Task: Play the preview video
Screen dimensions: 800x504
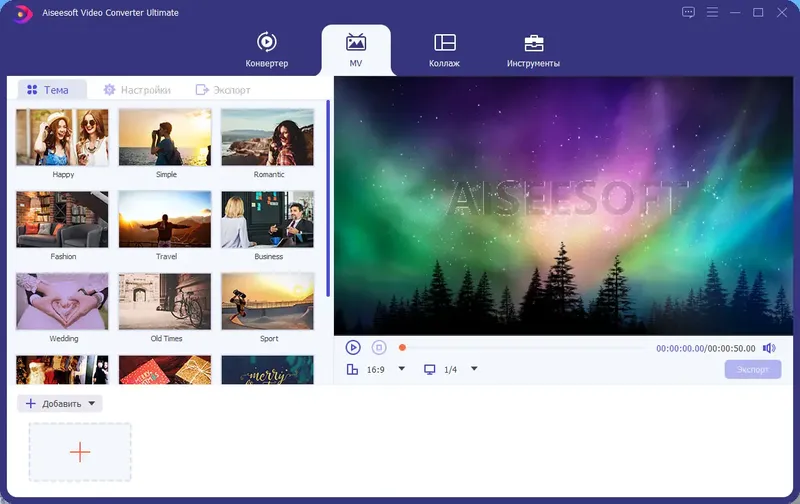Action: click(353, 347)
